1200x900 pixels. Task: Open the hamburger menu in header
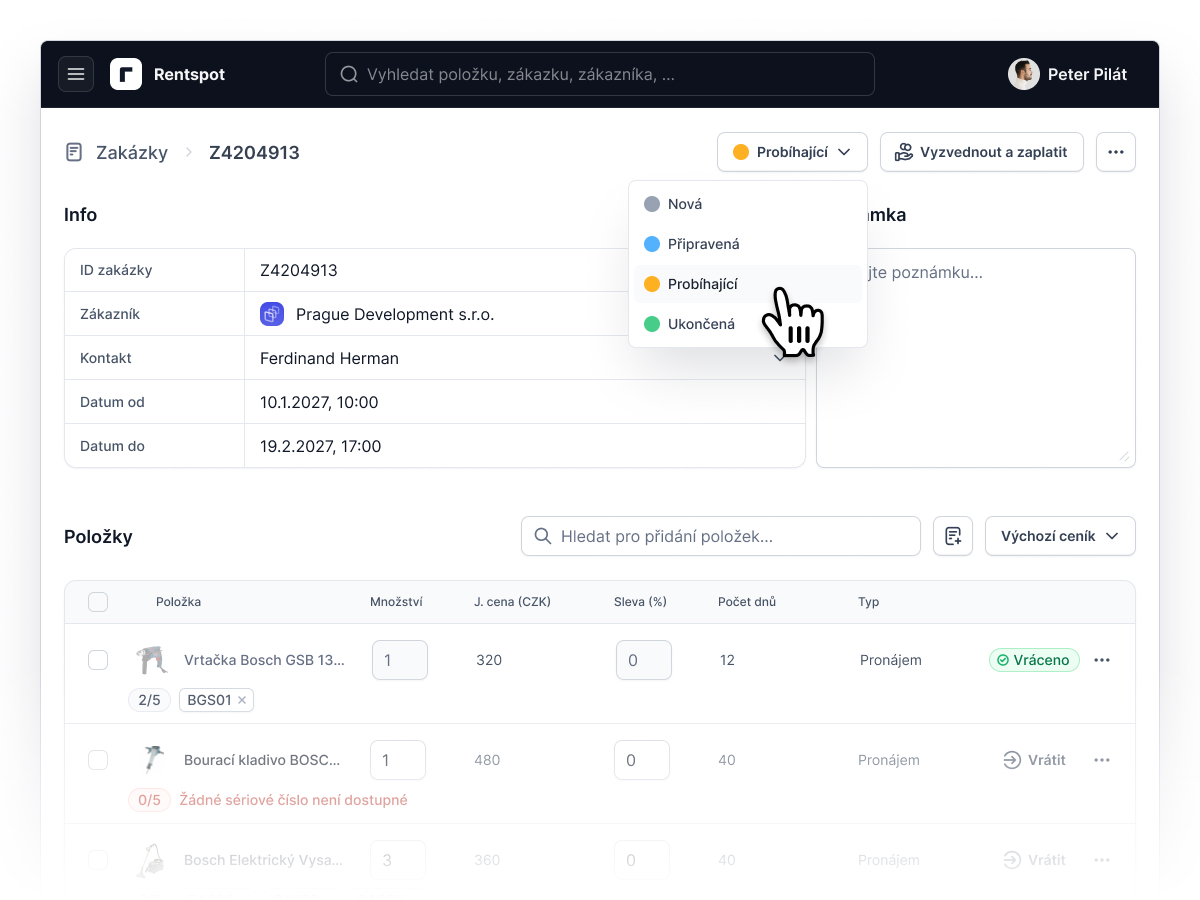click(x=76, y=74)
